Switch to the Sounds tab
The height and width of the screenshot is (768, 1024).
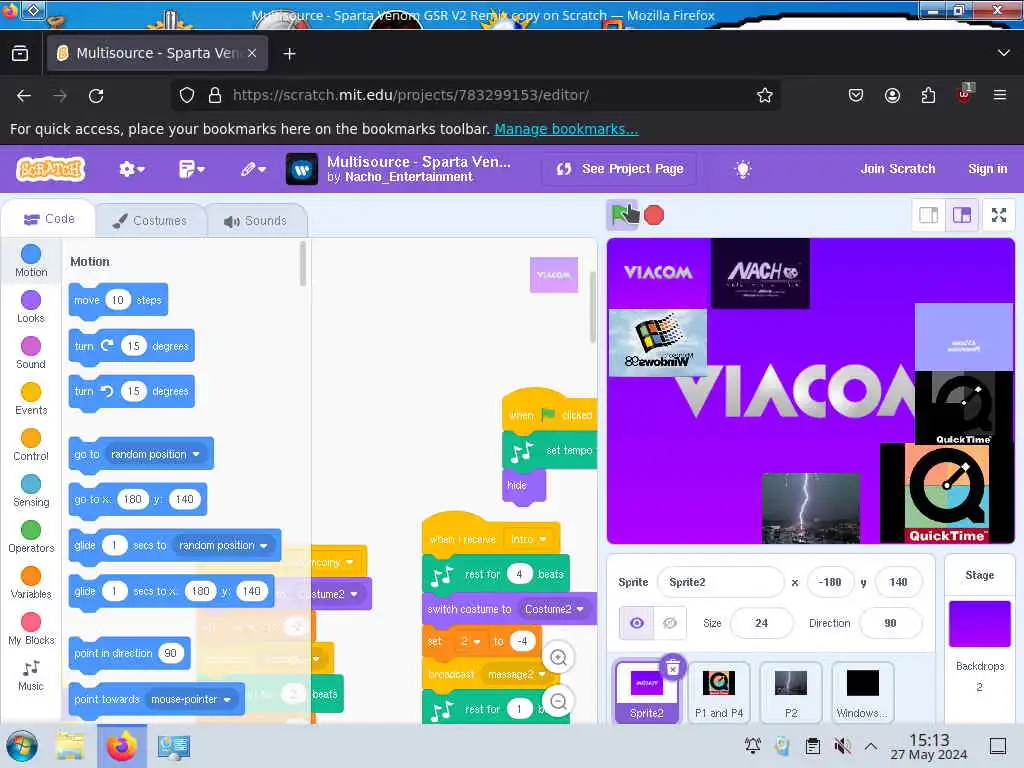coord(255,221)
